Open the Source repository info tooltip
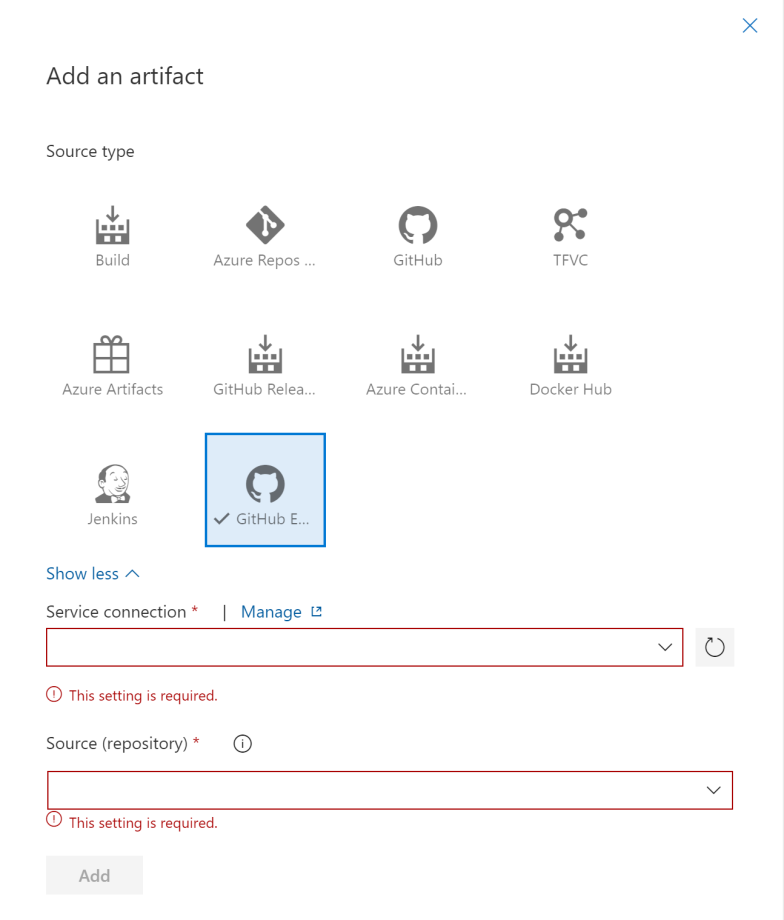 coord(242,743)
